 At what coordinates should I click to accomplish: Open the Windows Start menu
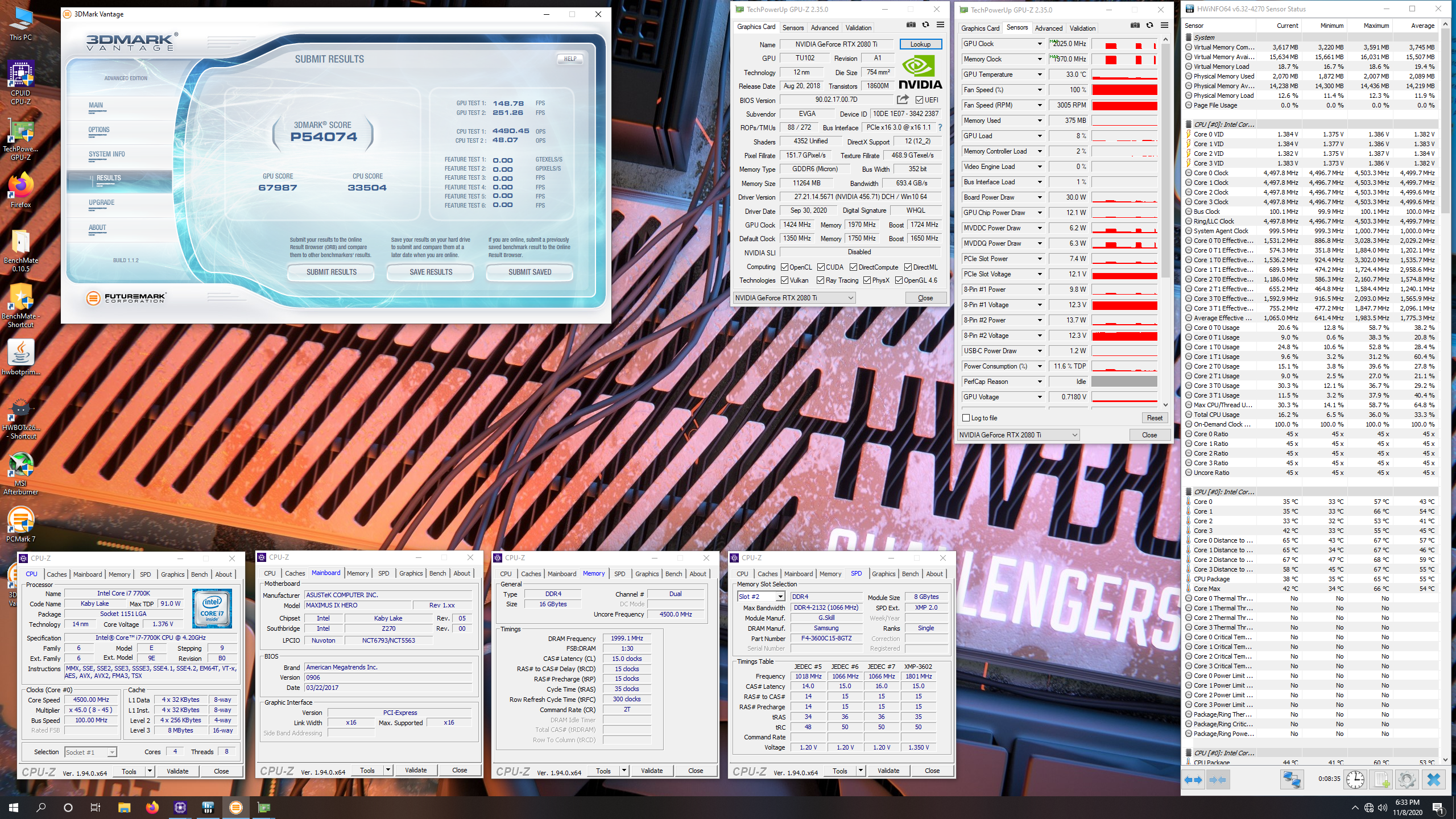click(14, 808)
